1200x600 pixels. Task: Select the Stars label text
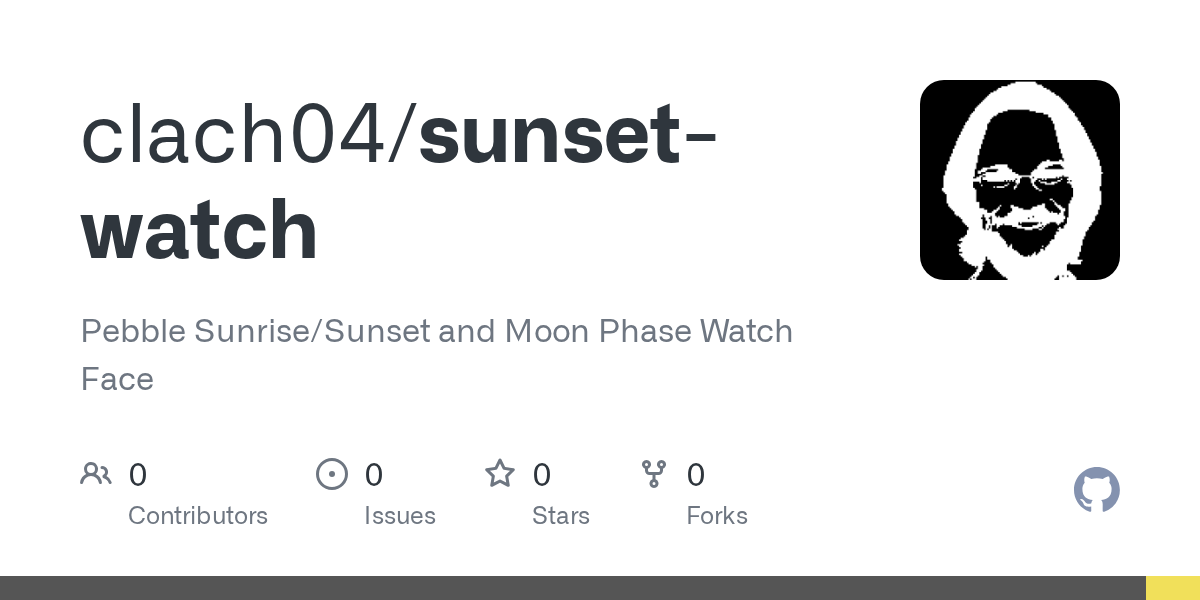click(561, 516)
